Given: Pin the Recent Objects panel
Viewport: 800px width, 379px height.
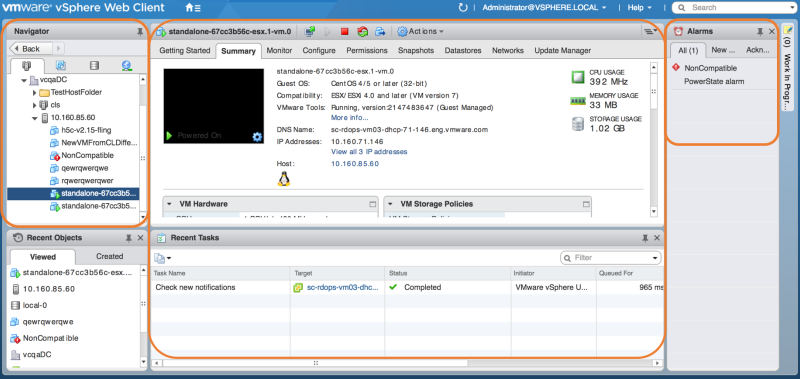Looking at the screenshot, I should pyautogui.click(x=129, y=238).
